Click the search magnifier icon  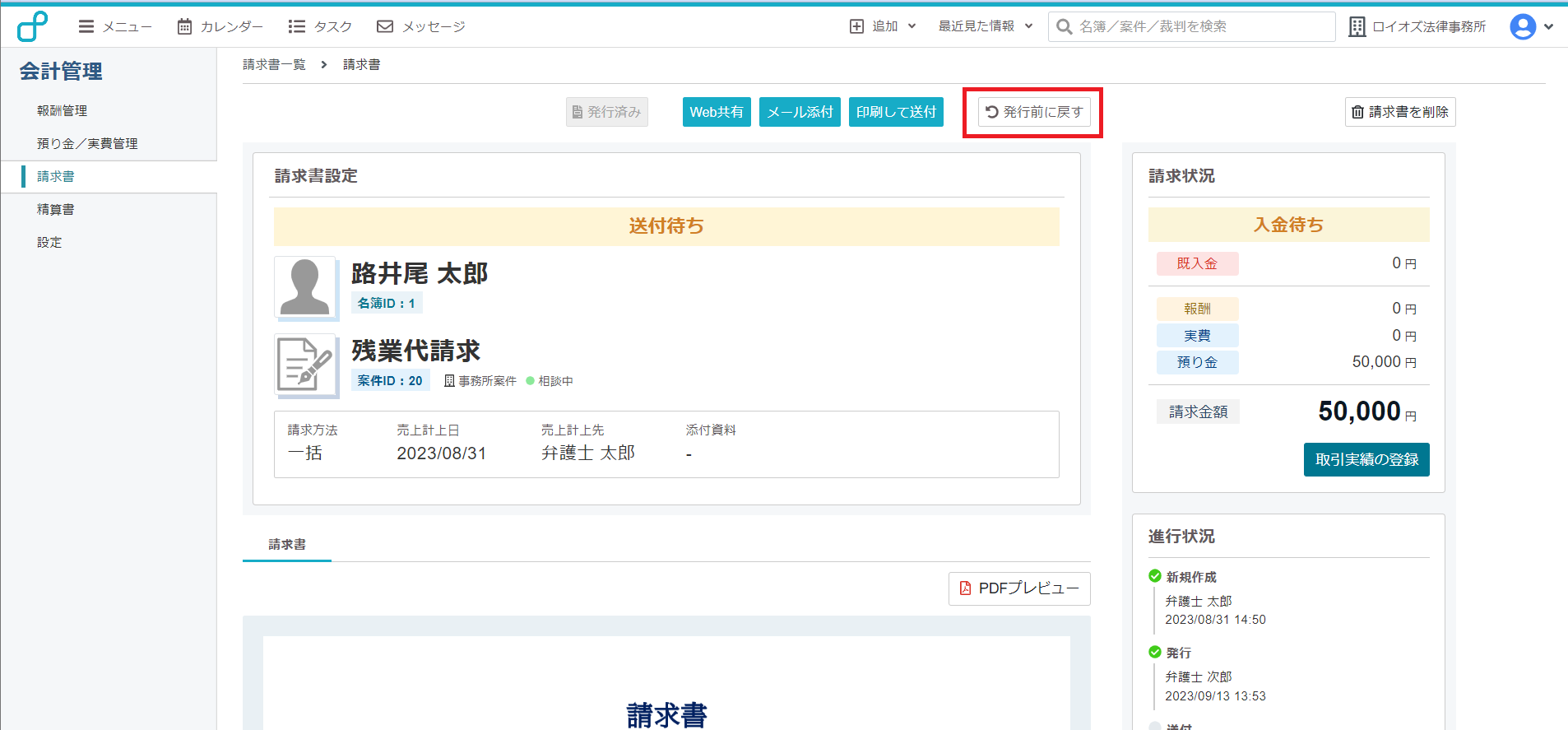coord(1064,26)
